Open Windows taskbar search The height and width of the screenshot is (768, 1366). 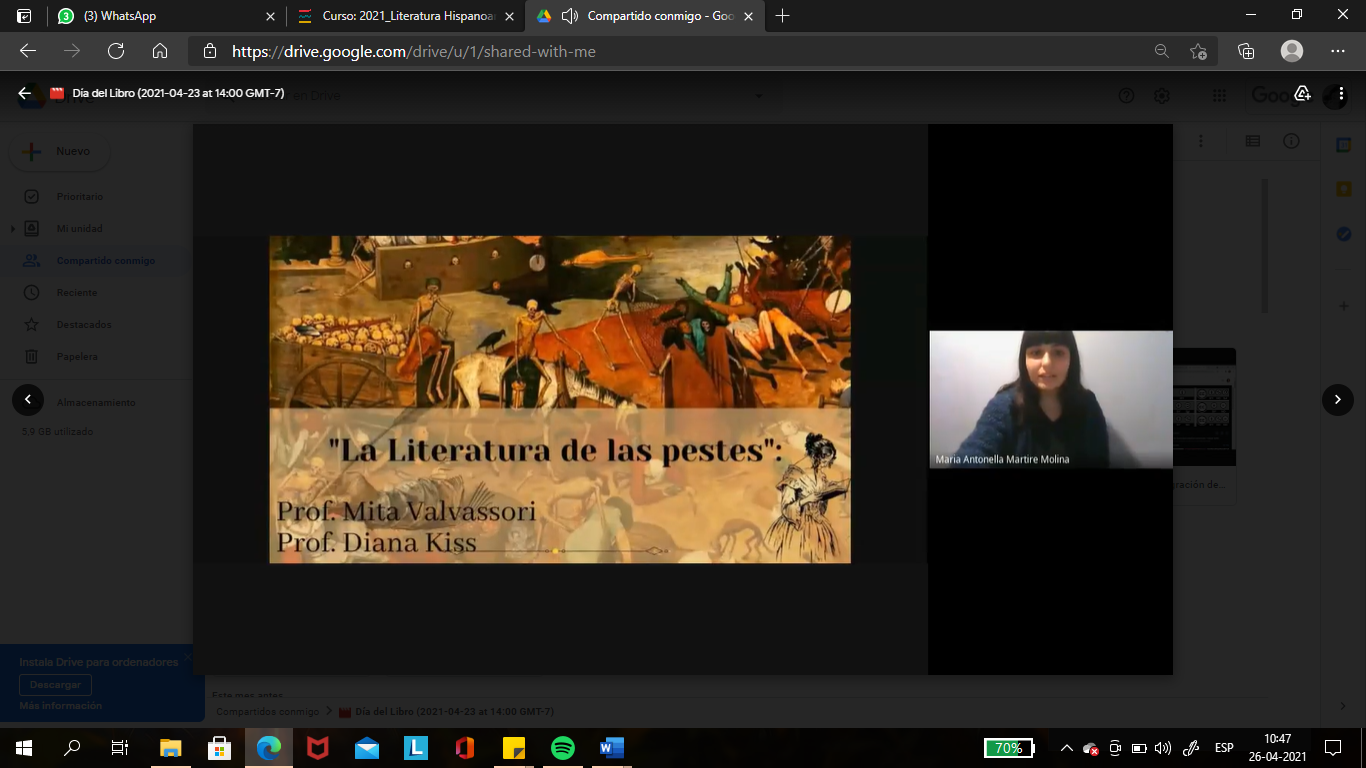pyautogui.click(x=72, y=747)
